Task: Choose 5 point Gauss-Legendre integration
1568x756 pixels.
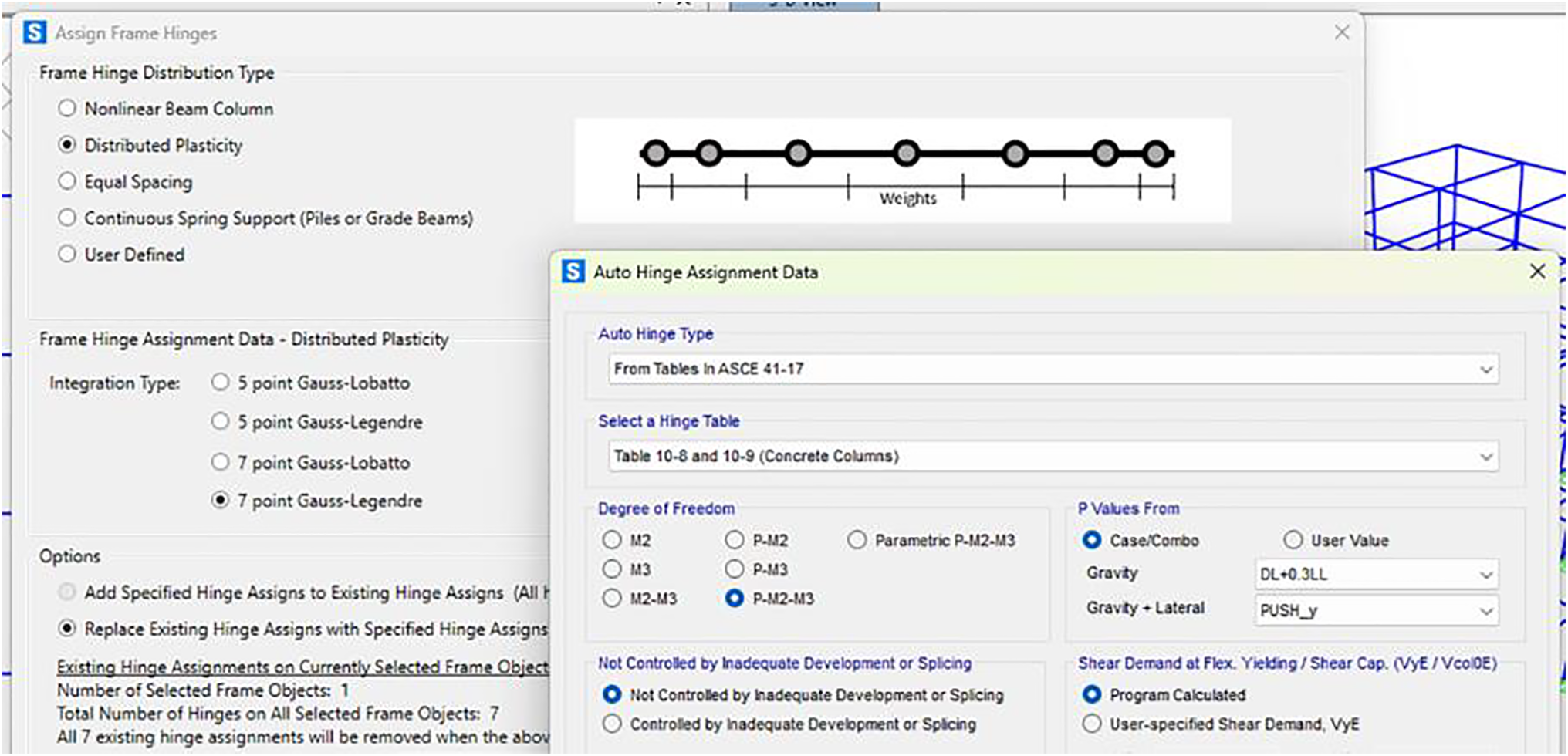Action: (x=221, y=422)
